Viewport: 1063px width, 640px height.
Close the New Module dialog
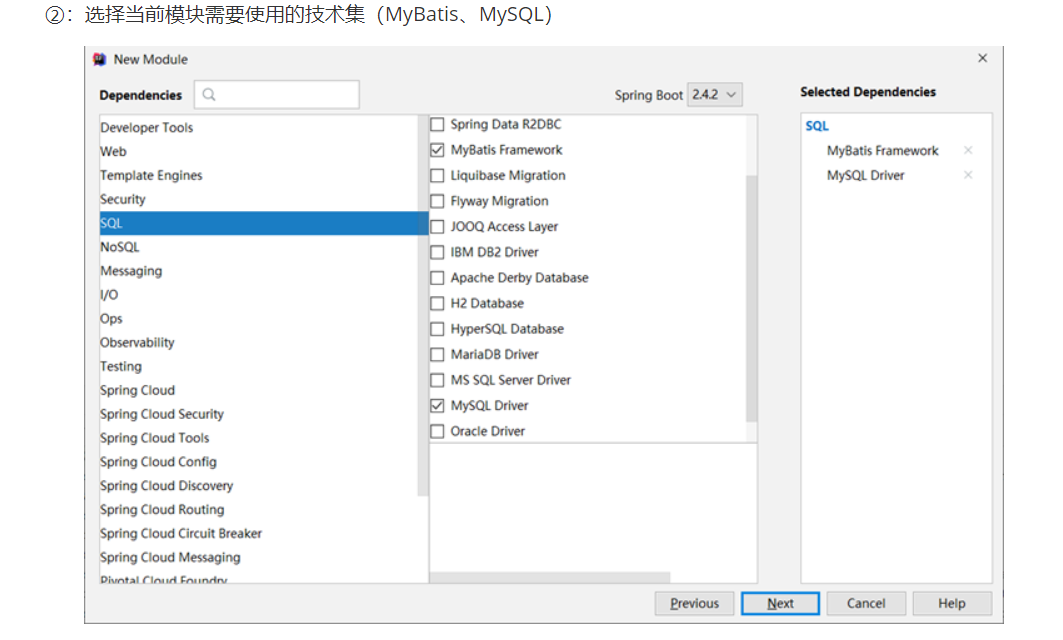click(982, 58)
